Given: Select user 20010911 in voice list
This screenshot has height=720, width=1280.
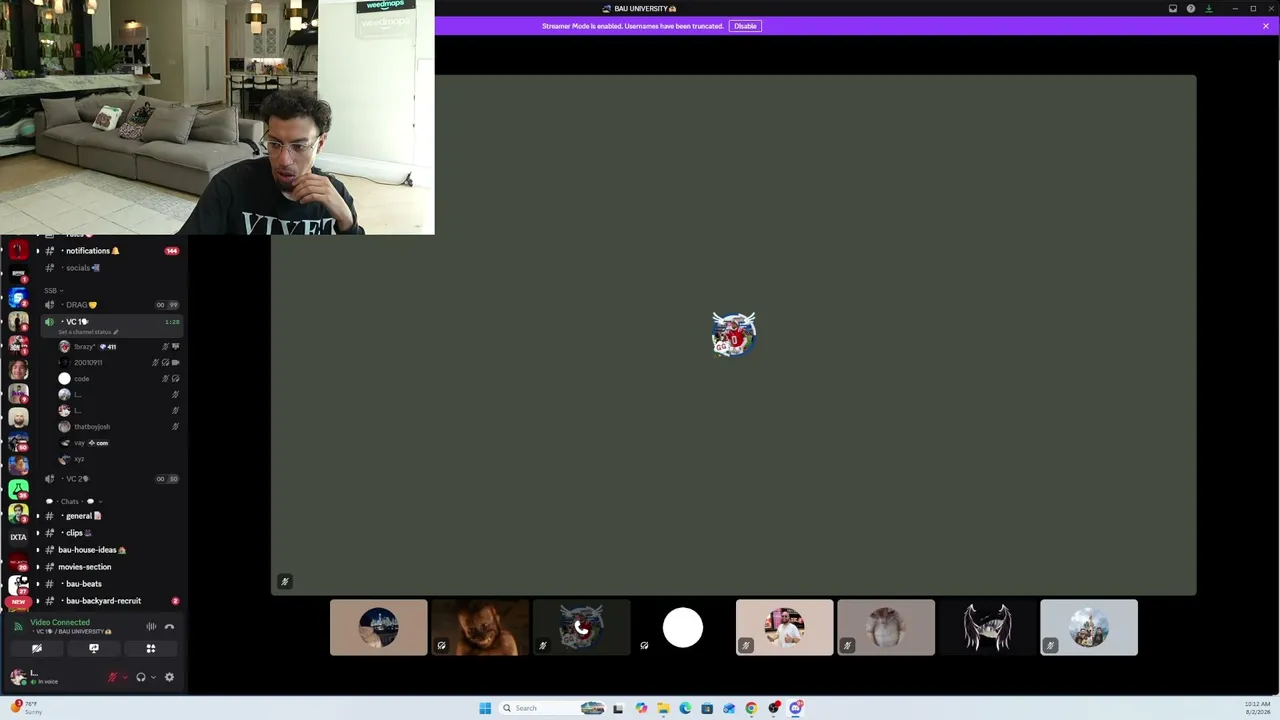Looking at the screenshot, I should pos(118,363).
